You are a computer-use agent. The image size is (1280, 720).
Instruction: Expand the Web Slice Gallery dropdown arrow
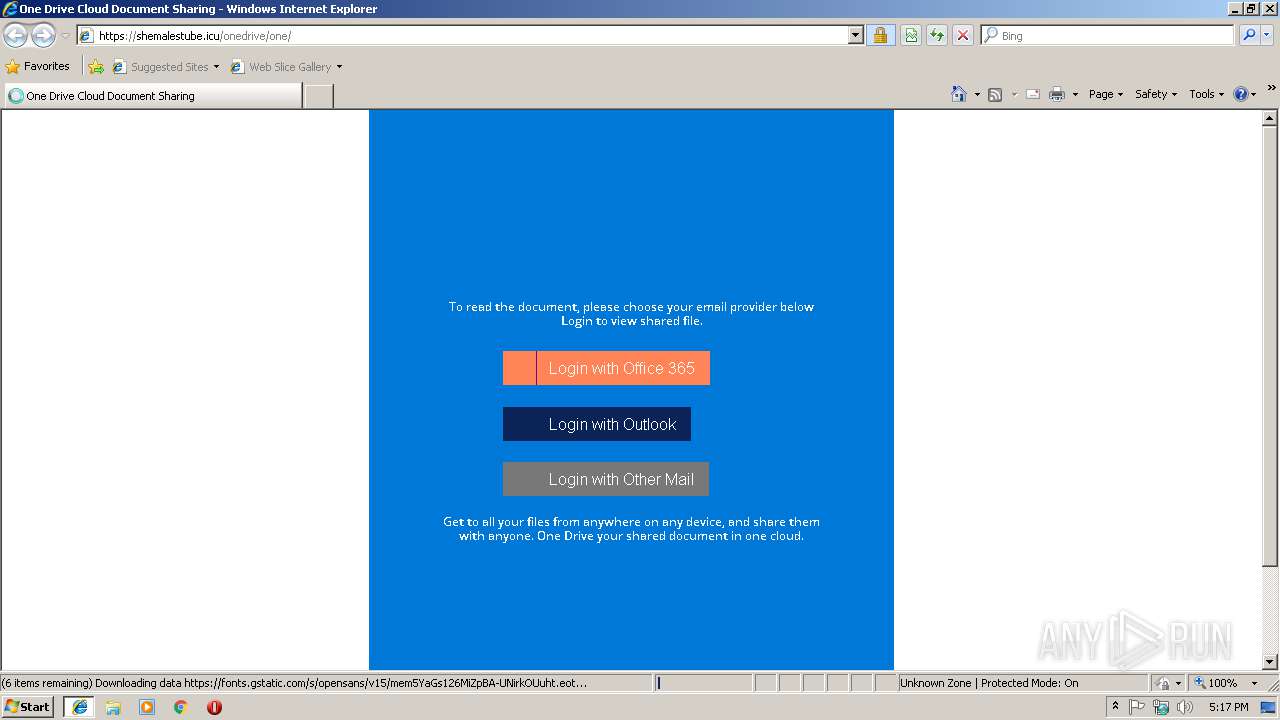pos(339,67)
